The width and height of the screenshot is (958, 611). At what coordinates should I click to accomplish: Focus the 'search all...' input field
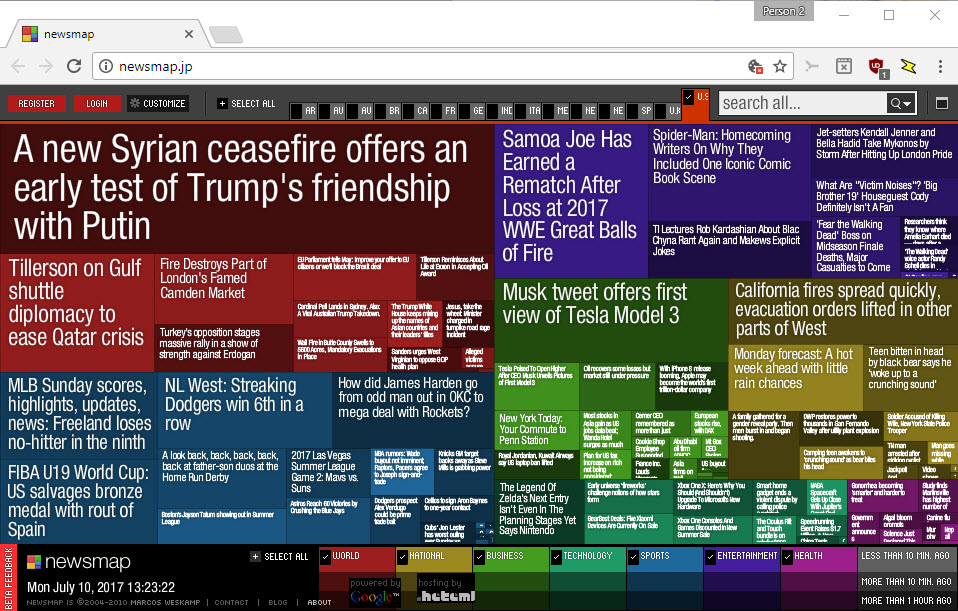802,103
